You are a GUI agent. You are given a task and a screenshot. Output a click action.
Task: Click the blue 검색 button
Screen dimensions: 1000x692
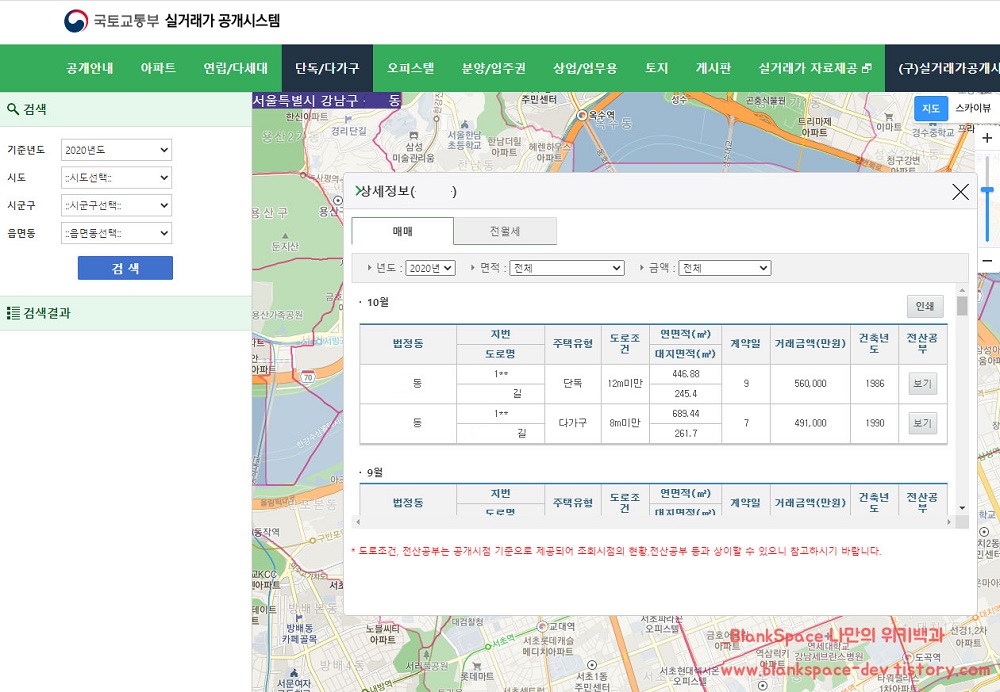(x=126, y=269)
